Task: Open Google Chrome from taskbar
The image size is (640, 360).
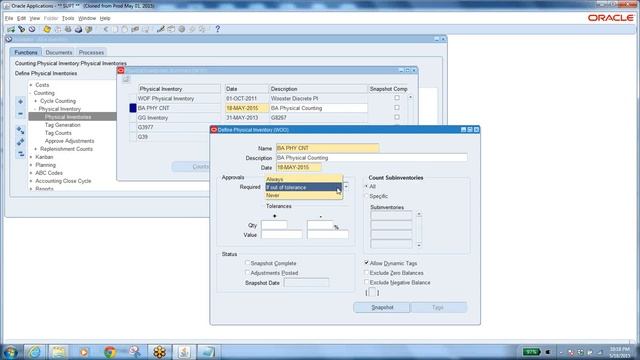Action: pyautogui.click(x=109, y=352)
